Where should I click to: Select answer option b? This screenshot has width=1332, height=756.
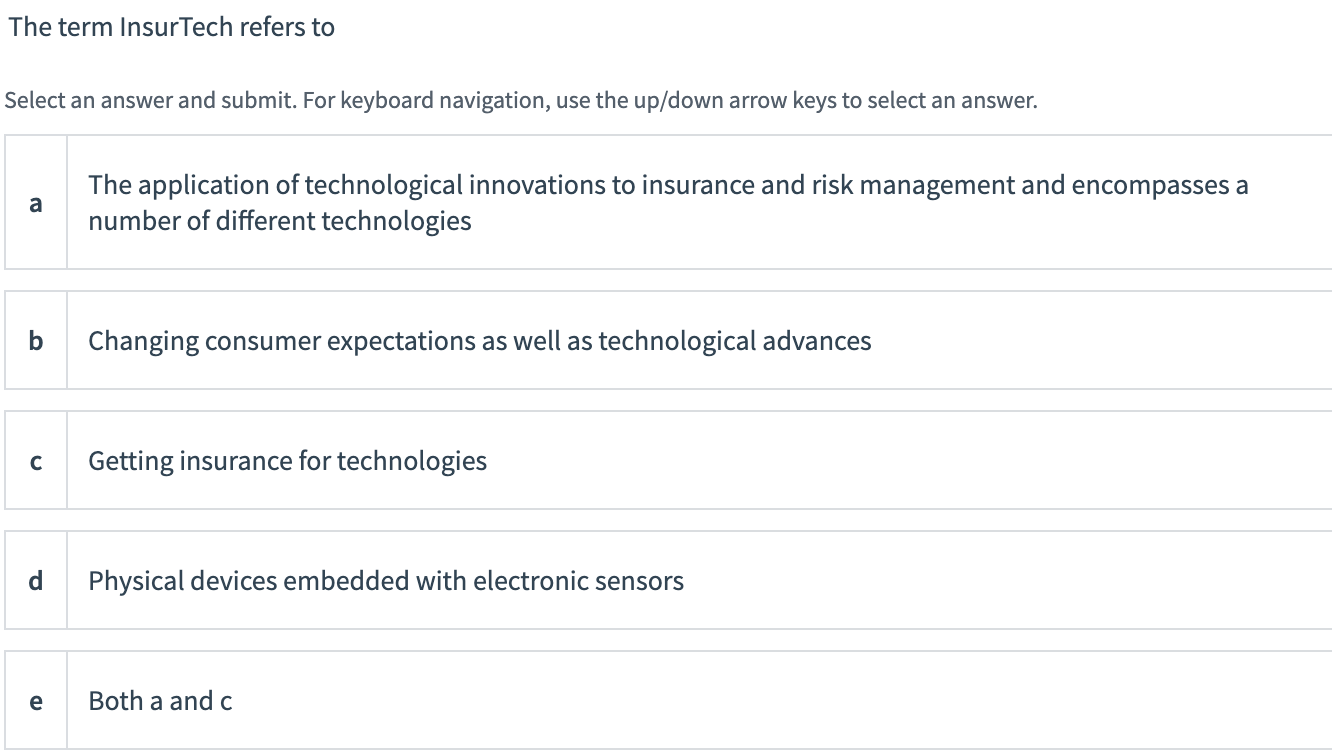[x=660, y=341]
